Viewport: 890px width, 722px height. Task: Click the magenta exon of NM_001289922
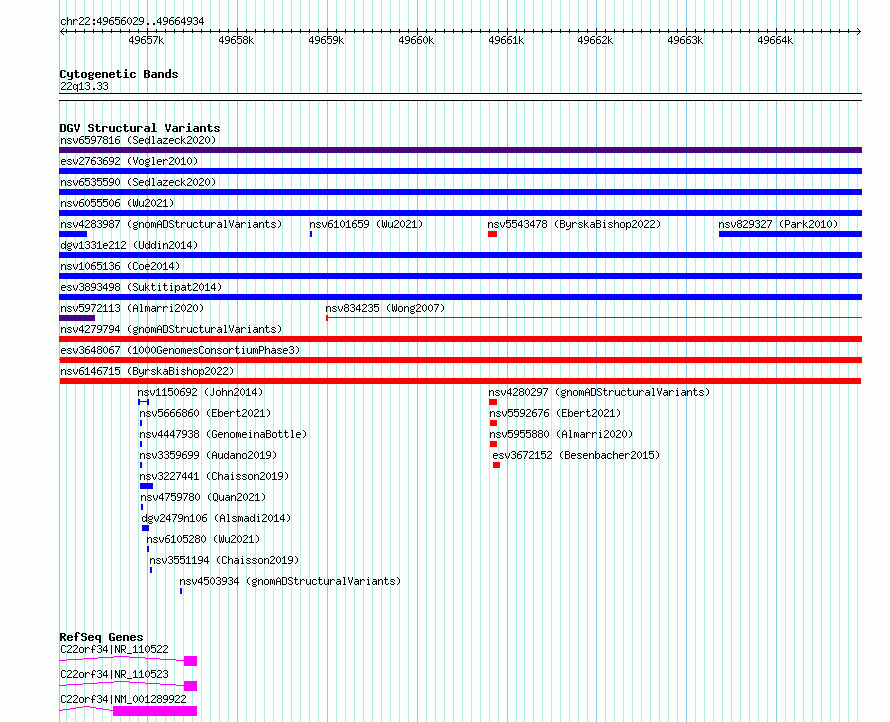155,711
